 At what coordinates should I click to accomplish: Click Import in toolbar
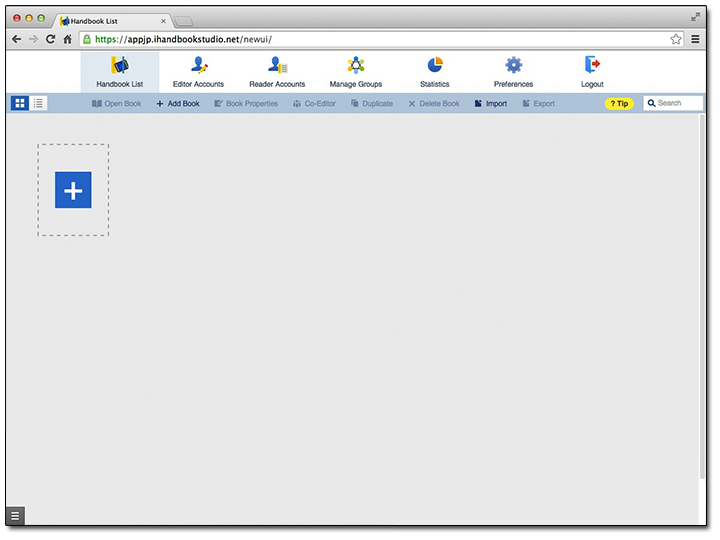tap(491, 104)
